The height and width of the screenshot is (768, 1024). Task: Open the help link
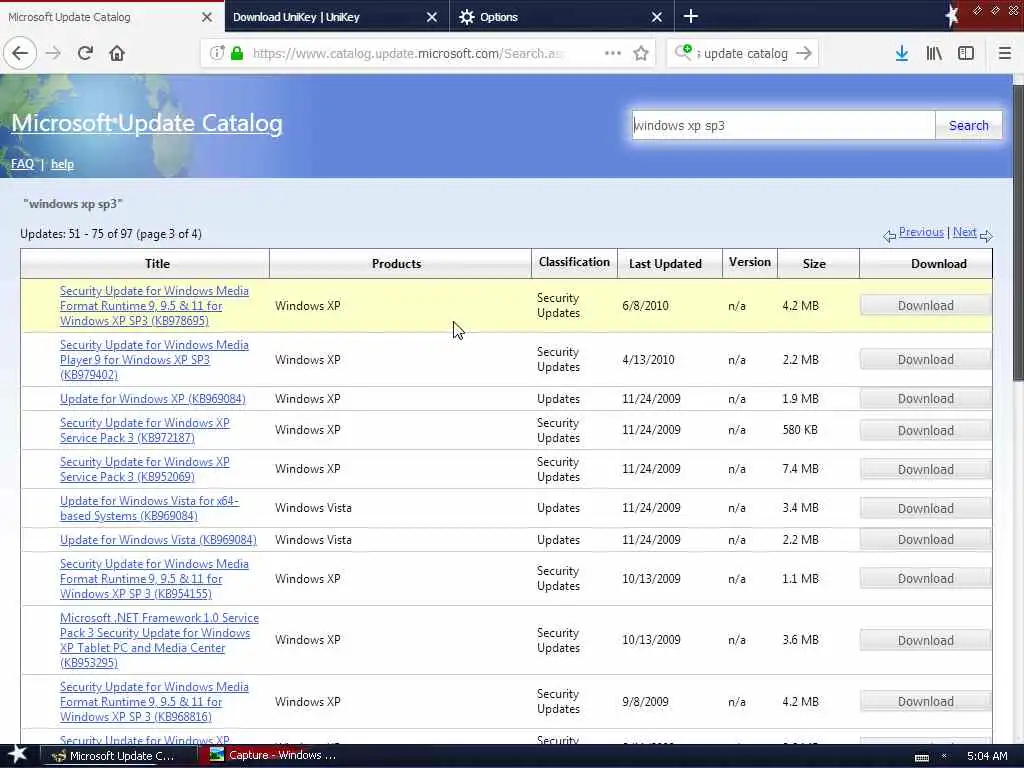62,164
